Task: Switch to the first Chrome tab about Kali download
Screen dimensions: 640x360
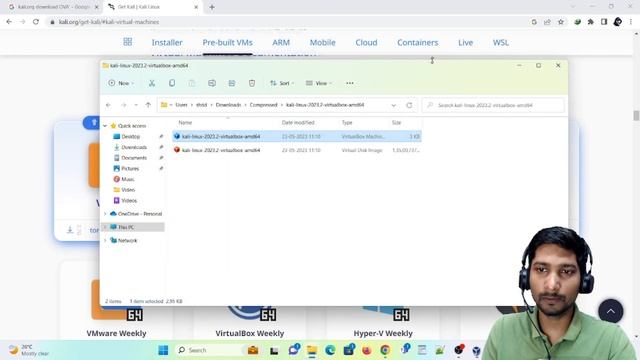Action: pos(53,7)
